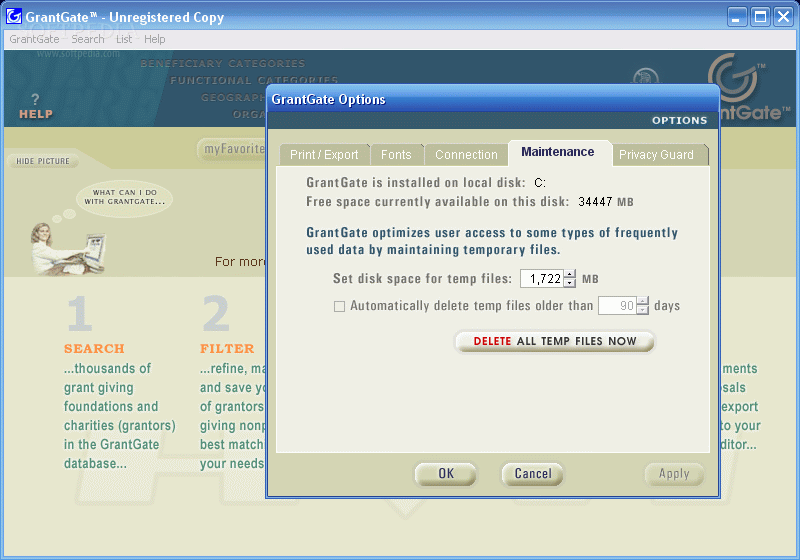This screenshot has width=800, height=560.
Task: Open the Help menu in menu bar
Action: tap(155, 39)
